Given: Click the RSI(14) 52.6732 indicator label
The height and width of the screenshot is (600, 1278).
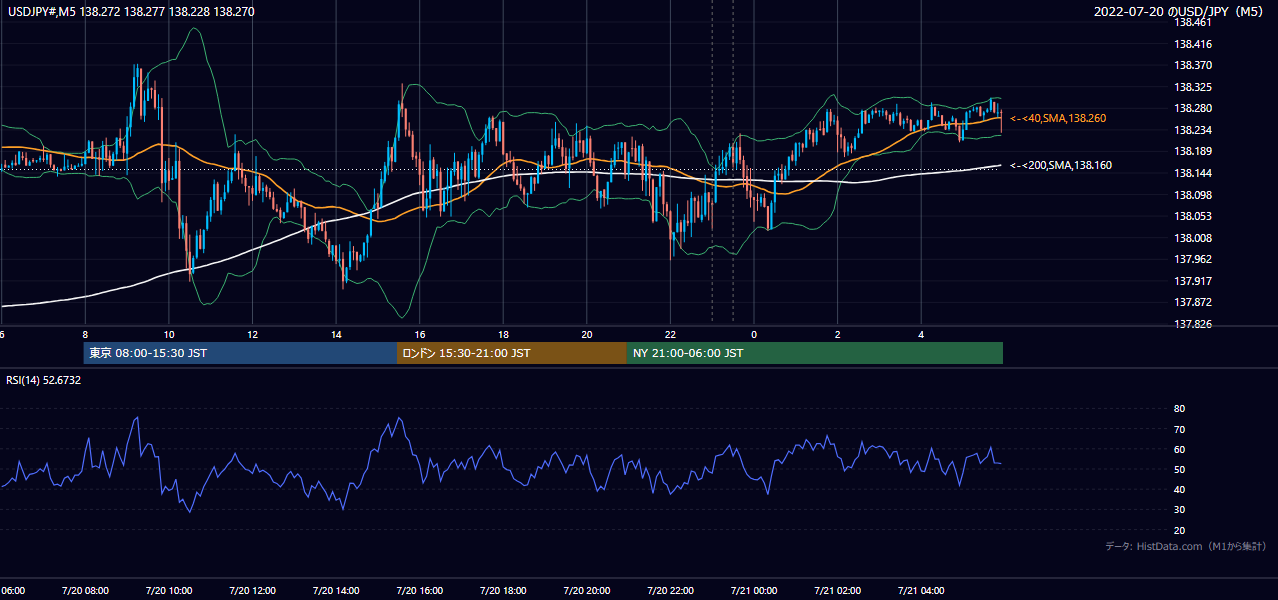Looking at the screenshot, I should (x=44, y=380).
